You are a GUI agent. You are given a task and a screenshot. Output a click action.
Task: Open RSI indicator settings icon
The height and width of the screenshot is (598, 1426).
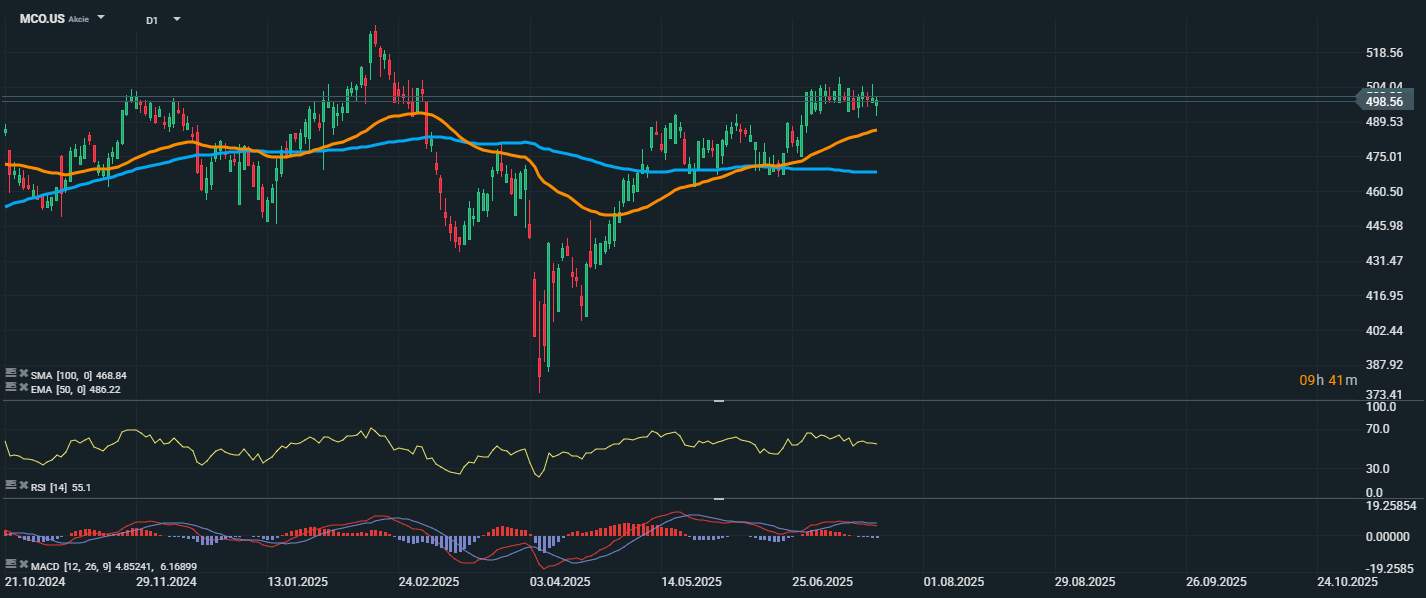pyautogui.click(x=11, y=485)
